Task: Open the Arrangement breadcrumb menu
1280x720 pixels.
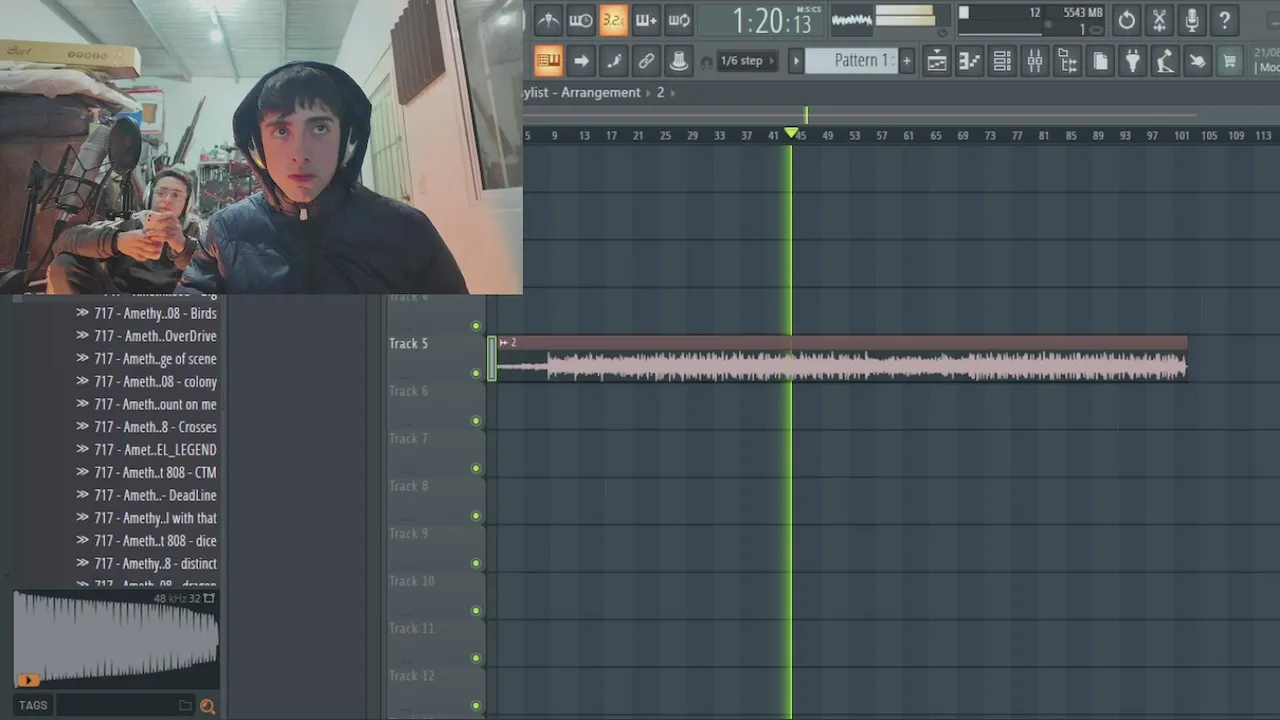Action: (x=600, y=92)
